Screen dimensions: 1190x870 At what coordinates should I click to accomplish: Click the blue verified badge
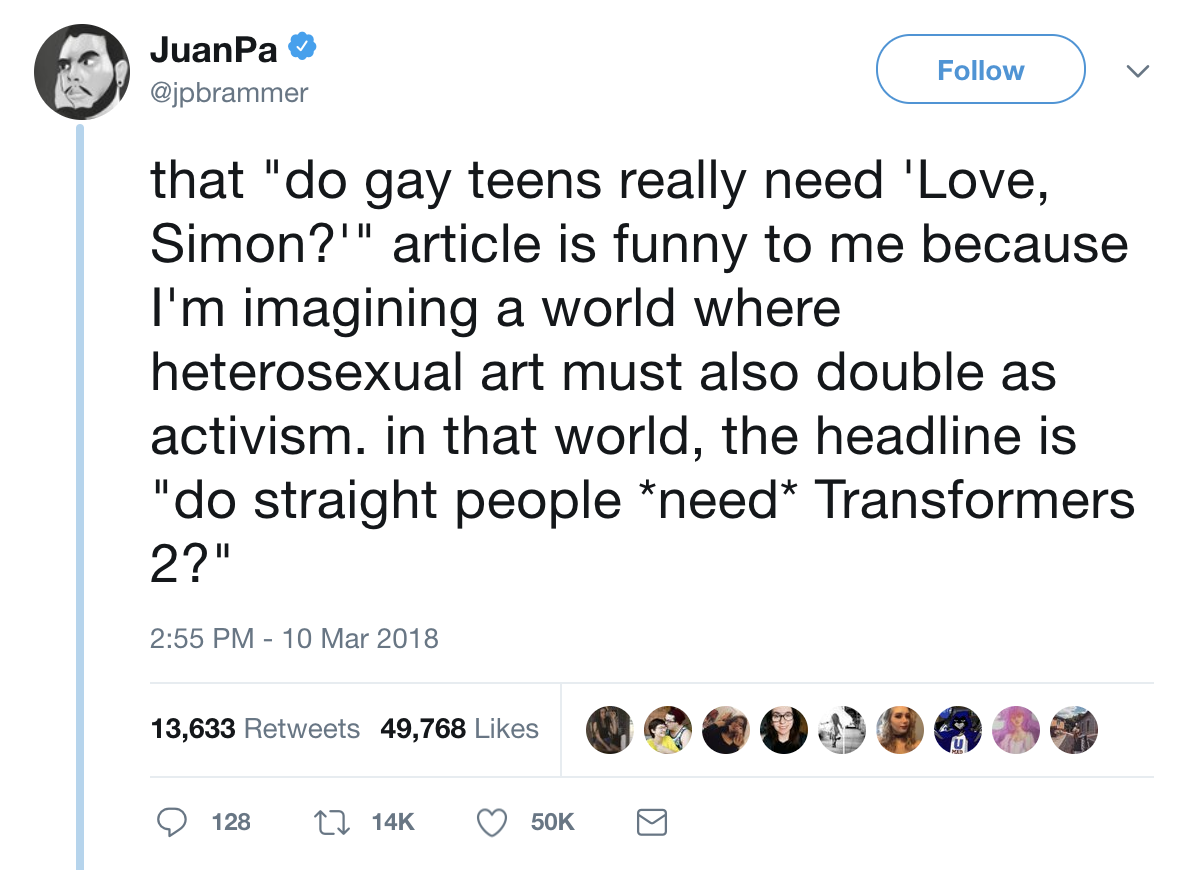[302, 47]
